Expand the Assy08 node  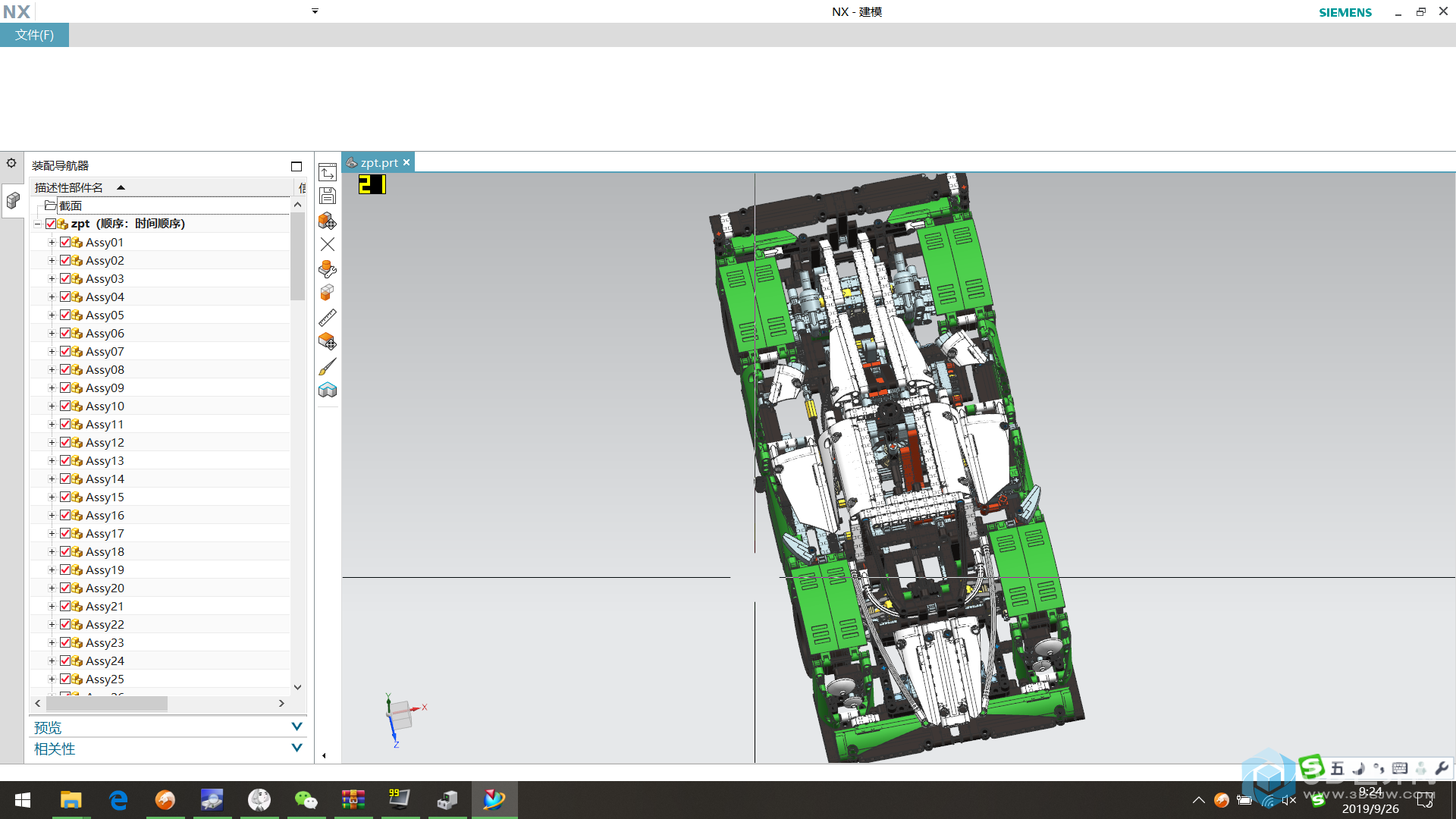pyautogui.click(x=52, y=369)
